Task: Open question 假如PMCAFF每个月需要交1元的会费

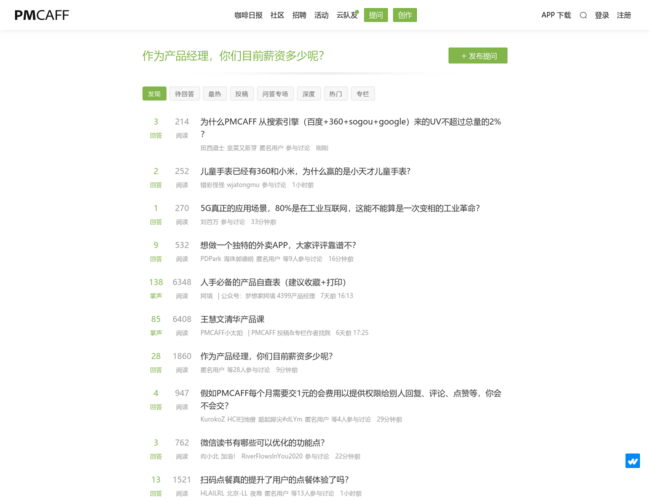Action: 351,399
